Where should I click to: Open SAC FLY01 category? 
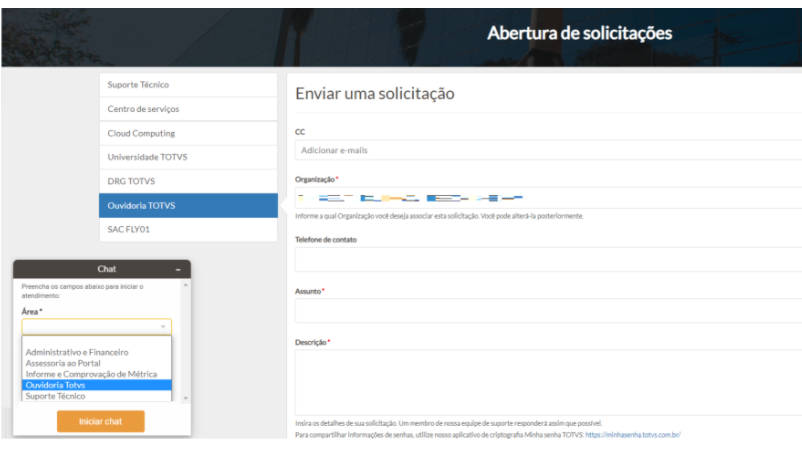[x=188, y=229]
